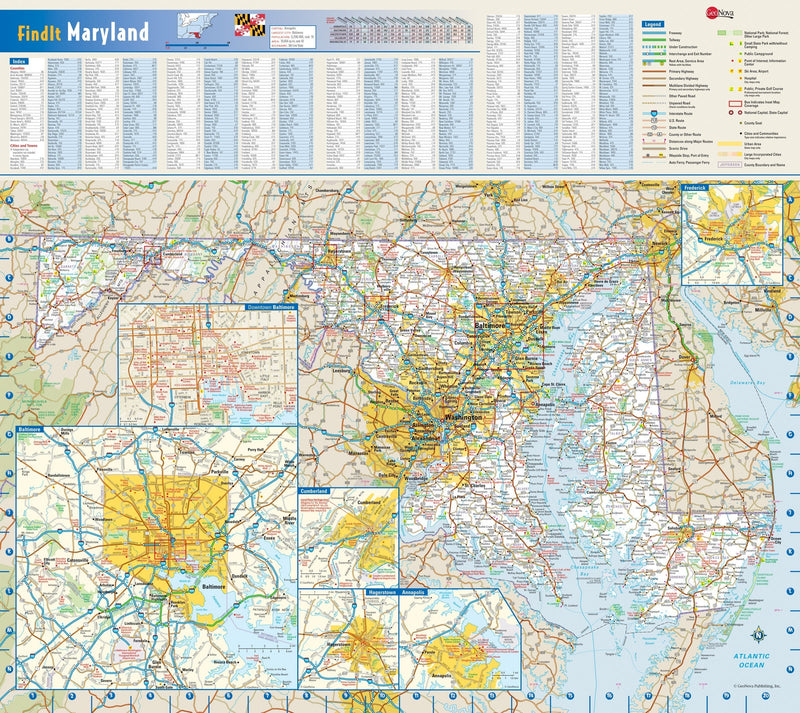
Task: Click the Distances along Major Routes symbol
Action: [x=654, y=141]
